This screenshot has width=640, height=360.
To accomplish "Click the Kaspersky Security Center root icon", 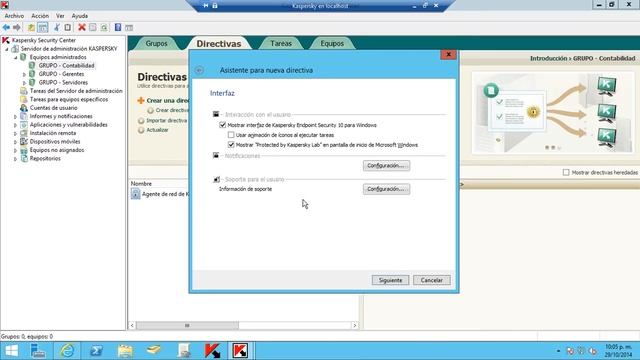I will (x=6, y=40).
